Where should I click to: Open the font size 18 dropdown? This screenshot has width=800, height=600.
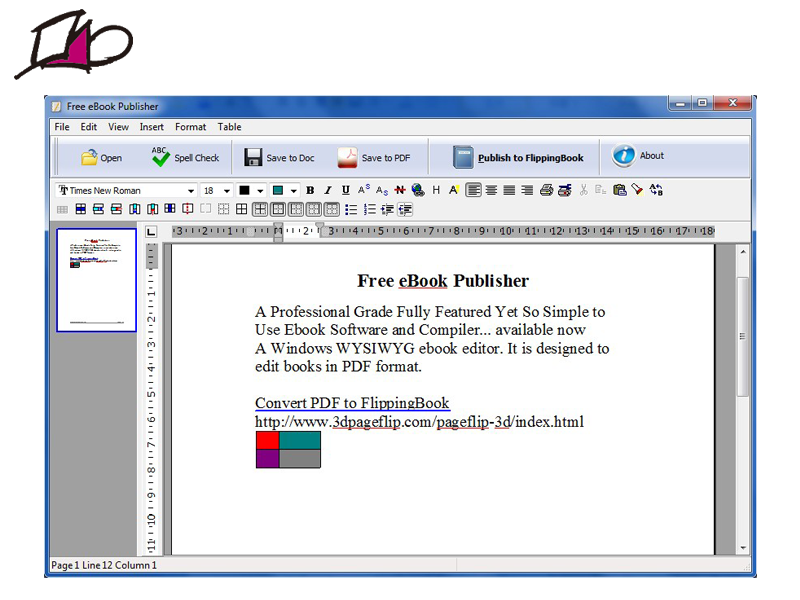(227, 191)
